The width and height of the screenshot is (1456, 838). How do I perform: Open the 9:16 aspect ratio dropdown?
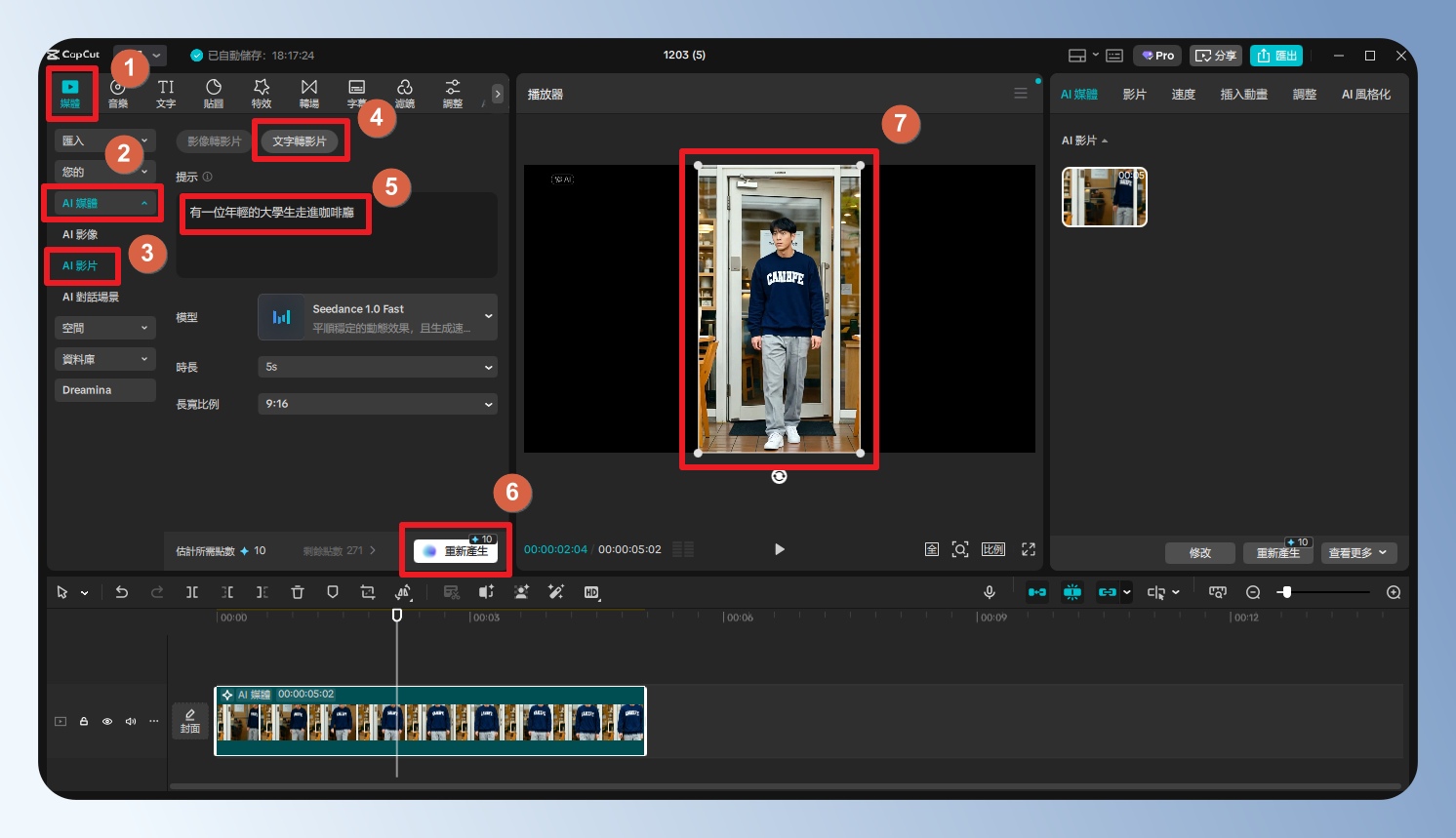click(x=378, y=404)
